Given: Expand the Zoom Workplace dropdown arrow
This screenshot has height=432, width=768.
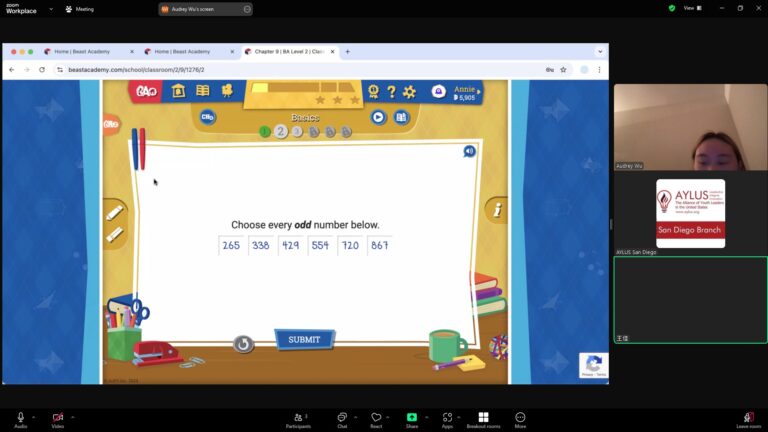Looking at the screenshot, I should (x=51, y=9).
